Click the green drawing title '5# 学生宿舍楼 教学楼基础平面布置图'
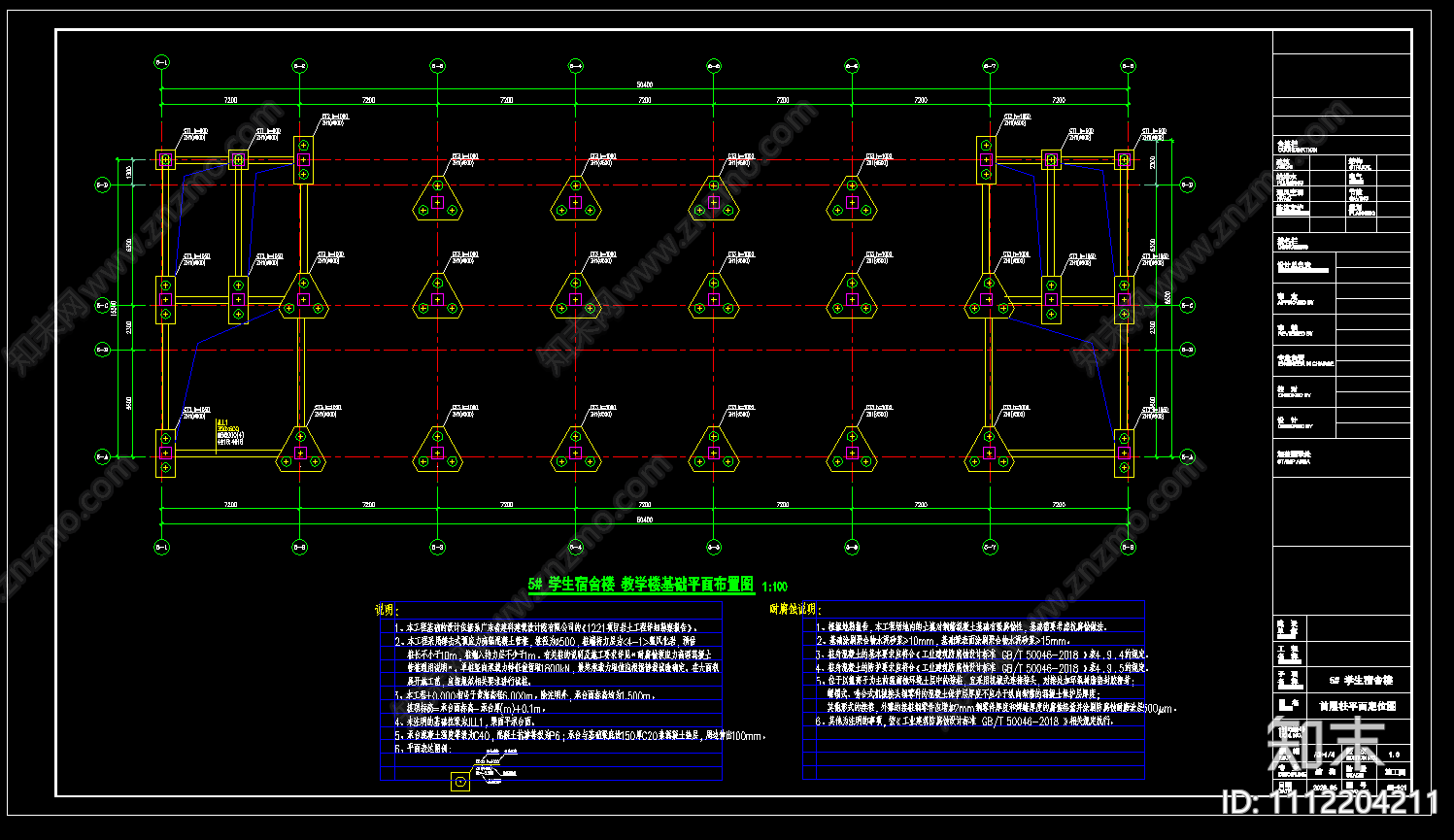 [641, 585]
